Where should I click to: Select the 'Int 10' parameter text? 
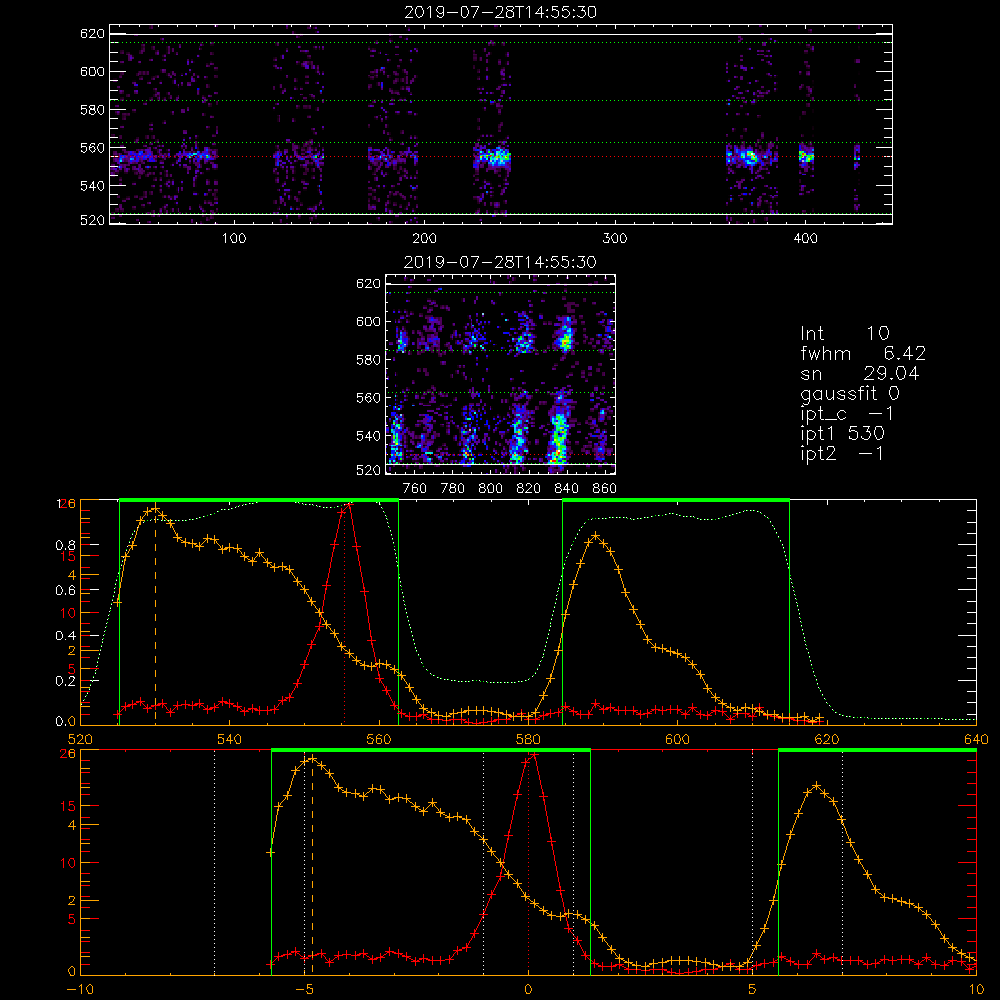pos(845,333)
